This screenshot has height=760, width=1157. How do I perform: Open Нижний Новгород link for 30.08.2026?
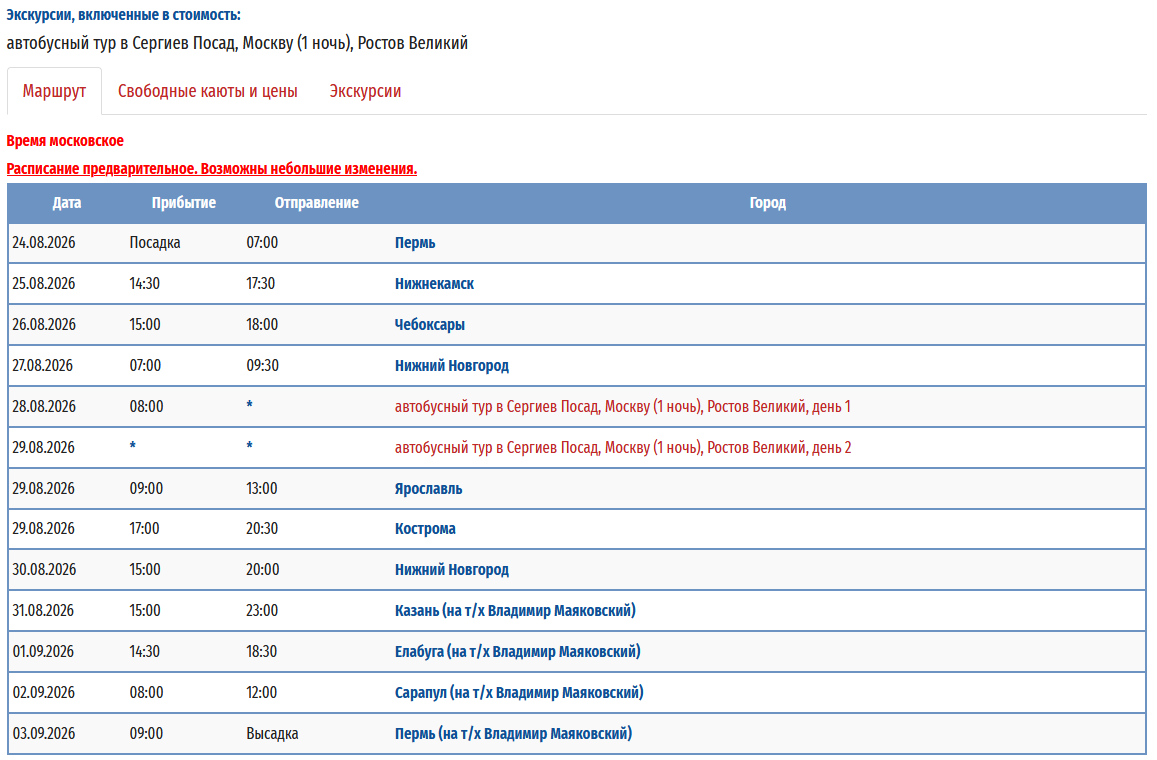click(x=452, y=570)
